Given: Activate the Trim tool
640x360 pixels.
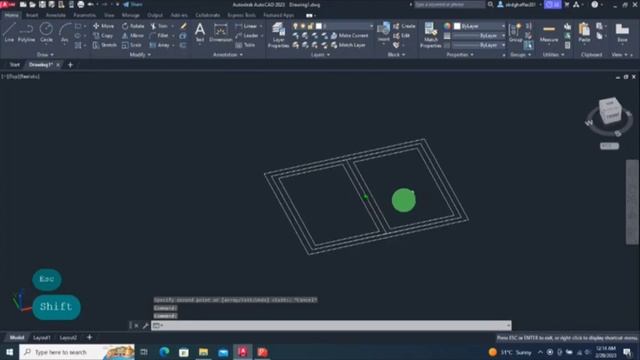Looking at the screenshot, I should click(160, 26).
